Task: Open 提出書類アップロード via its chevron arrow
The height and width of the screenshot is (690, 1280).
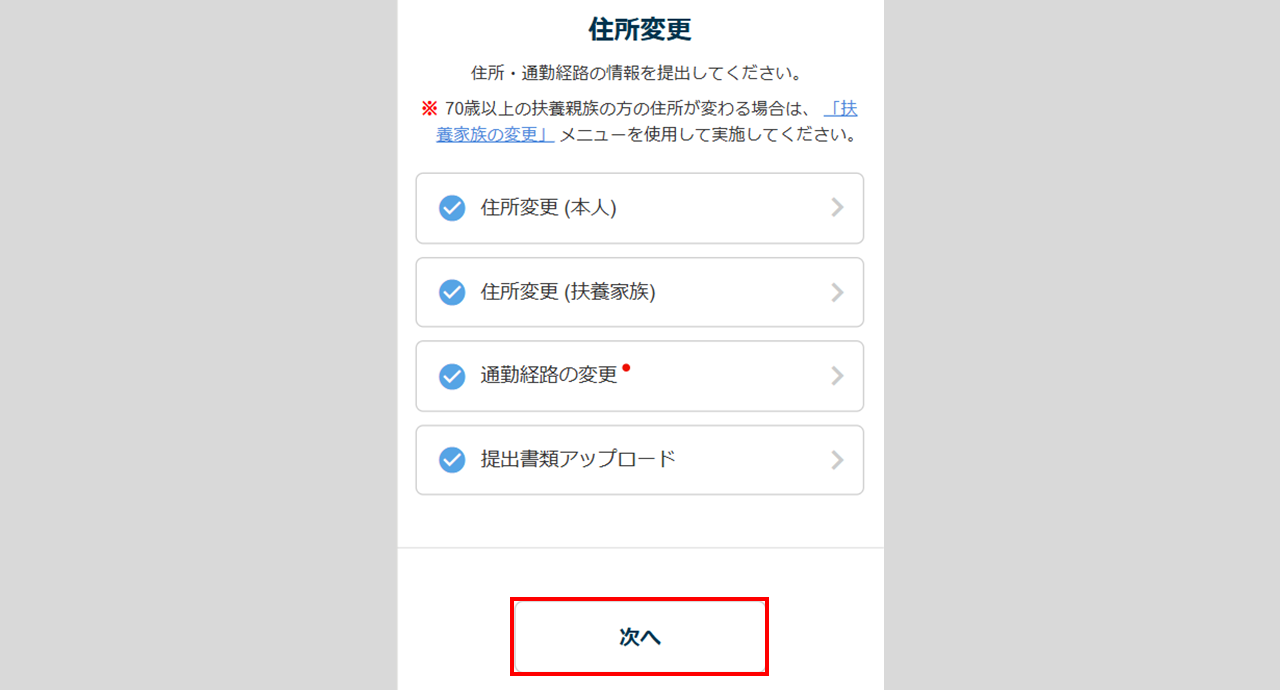Action: click(x=837, y=460)
